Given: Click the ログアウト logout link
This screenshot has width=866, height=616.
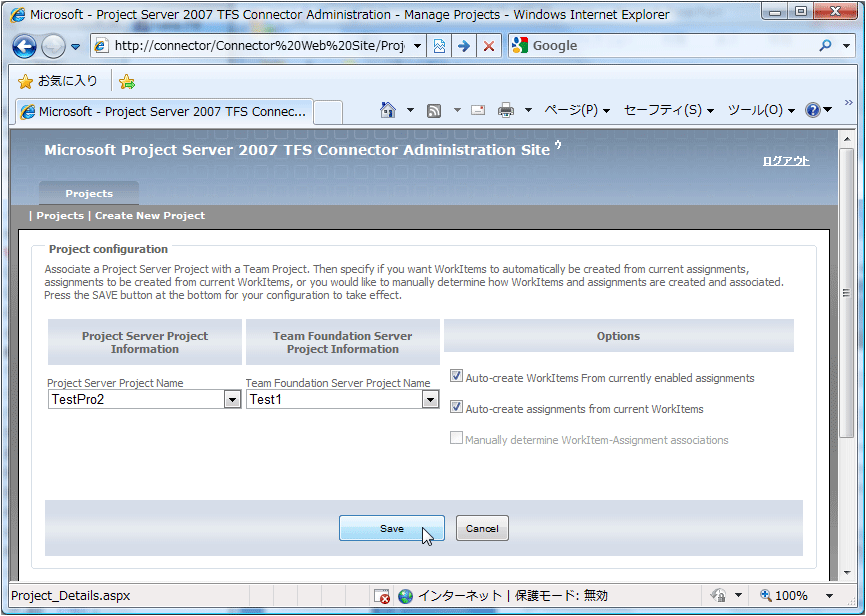Looking at the screenshot, I should (786, 161).
